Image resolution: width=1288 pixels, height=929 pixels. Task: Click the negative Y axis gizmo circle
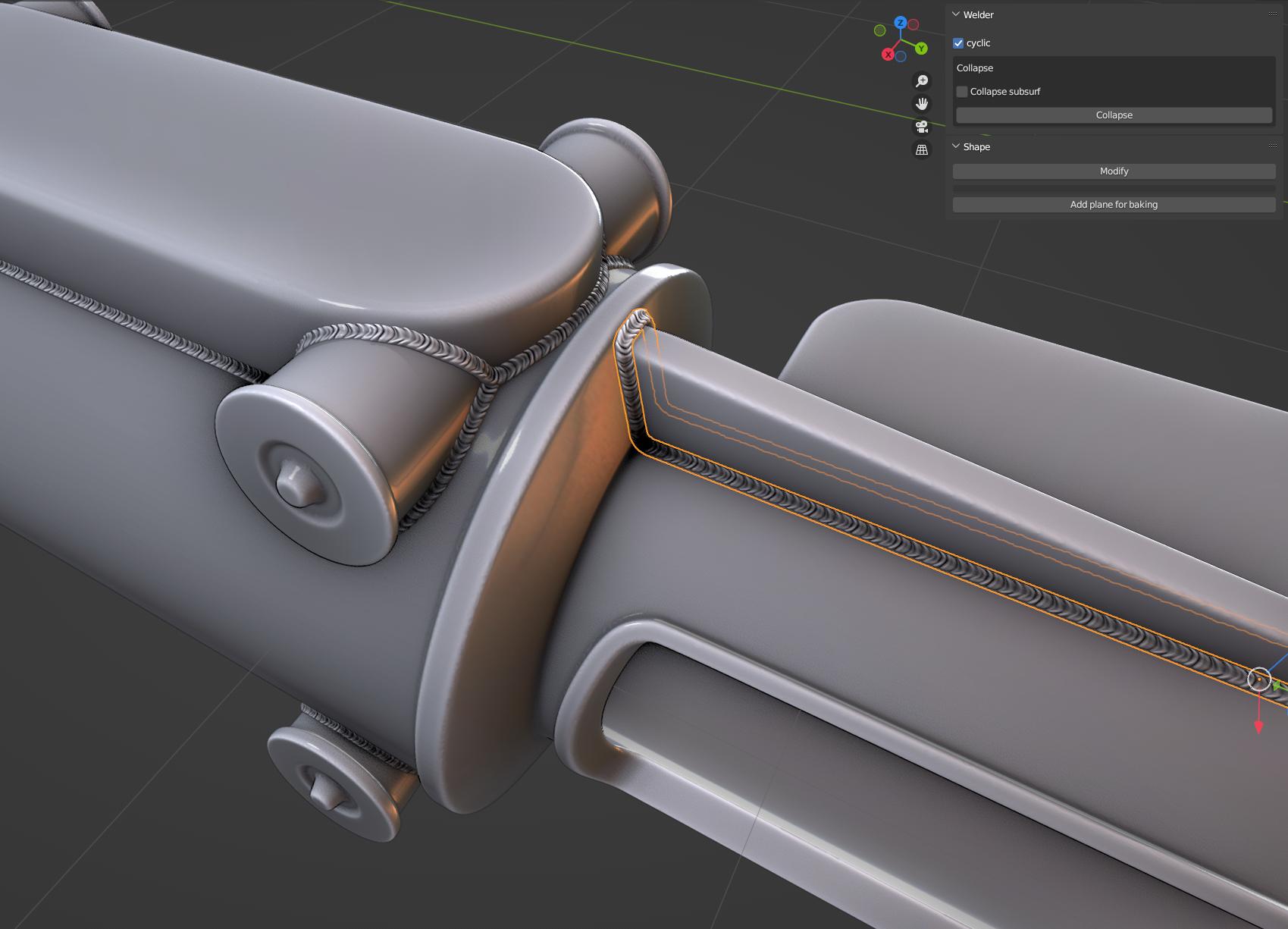point(879,30)
